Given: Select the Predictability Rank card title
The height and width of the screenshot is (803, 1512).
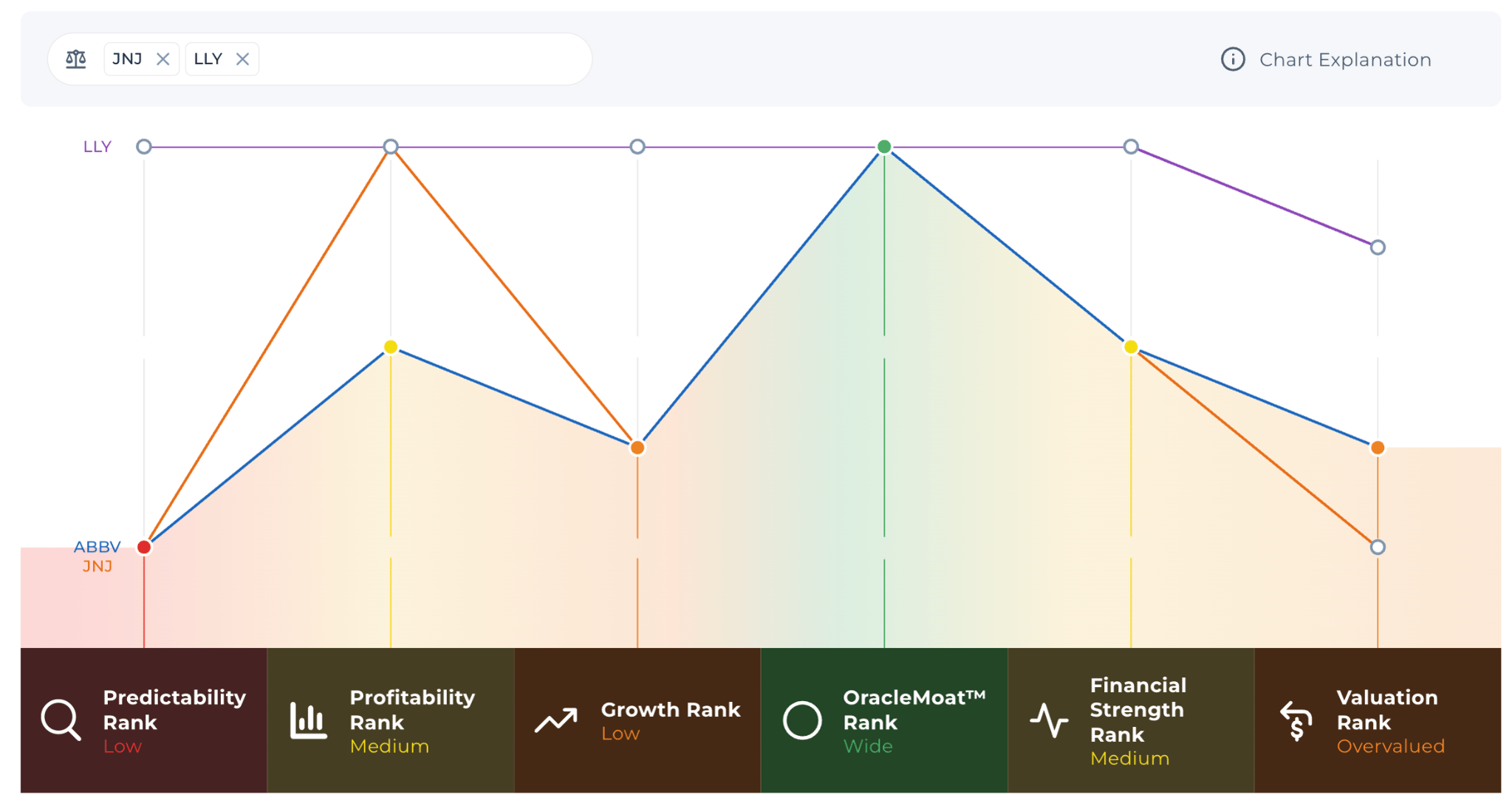Looking at the screenshot, I should [x=174, y=710].
